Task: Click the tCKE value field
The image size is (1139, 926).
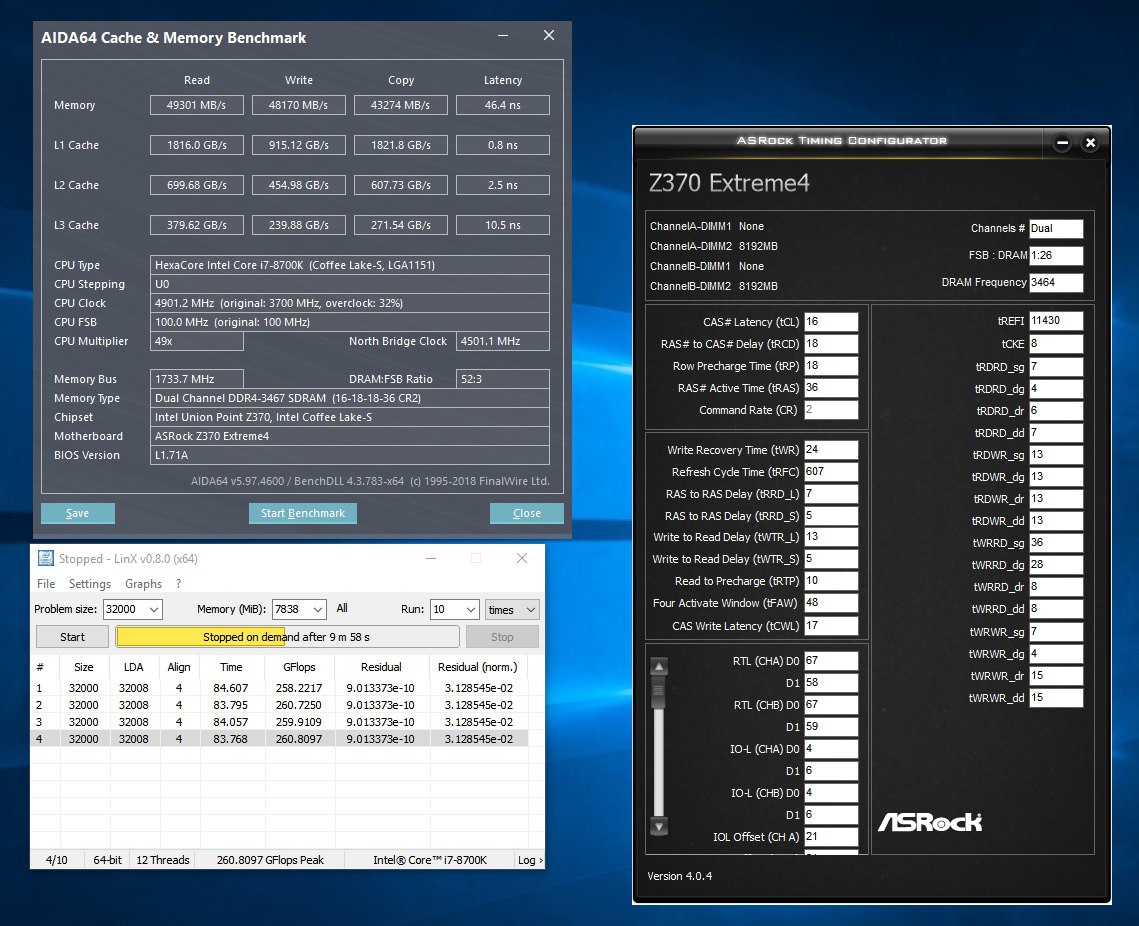Action: [1056, 344]
